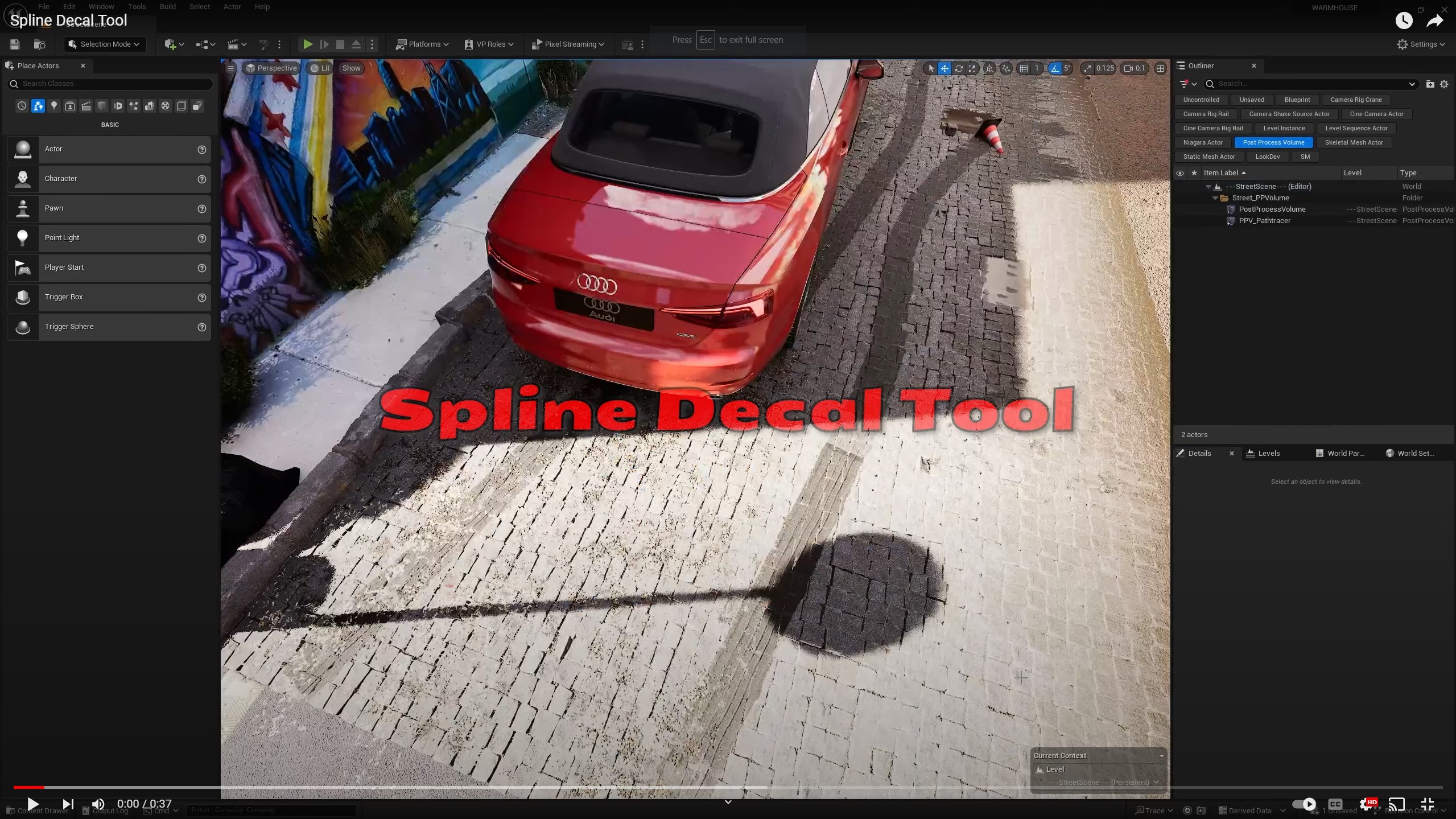
Task: Toggle rotation angle snapping
Action: (x=1055, y=68)
